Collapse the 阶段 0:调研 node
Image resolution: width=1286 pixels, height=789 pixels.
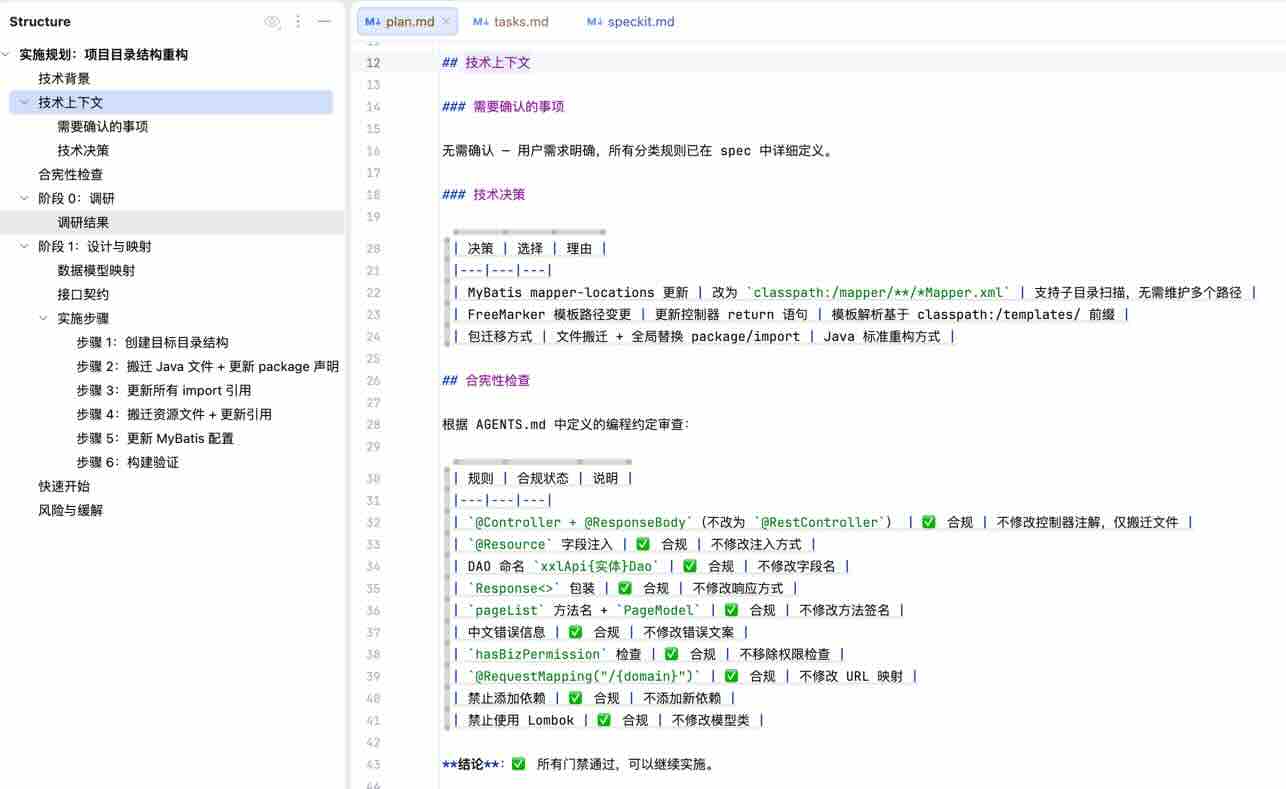pyautogui.click(x=25, y=199)
